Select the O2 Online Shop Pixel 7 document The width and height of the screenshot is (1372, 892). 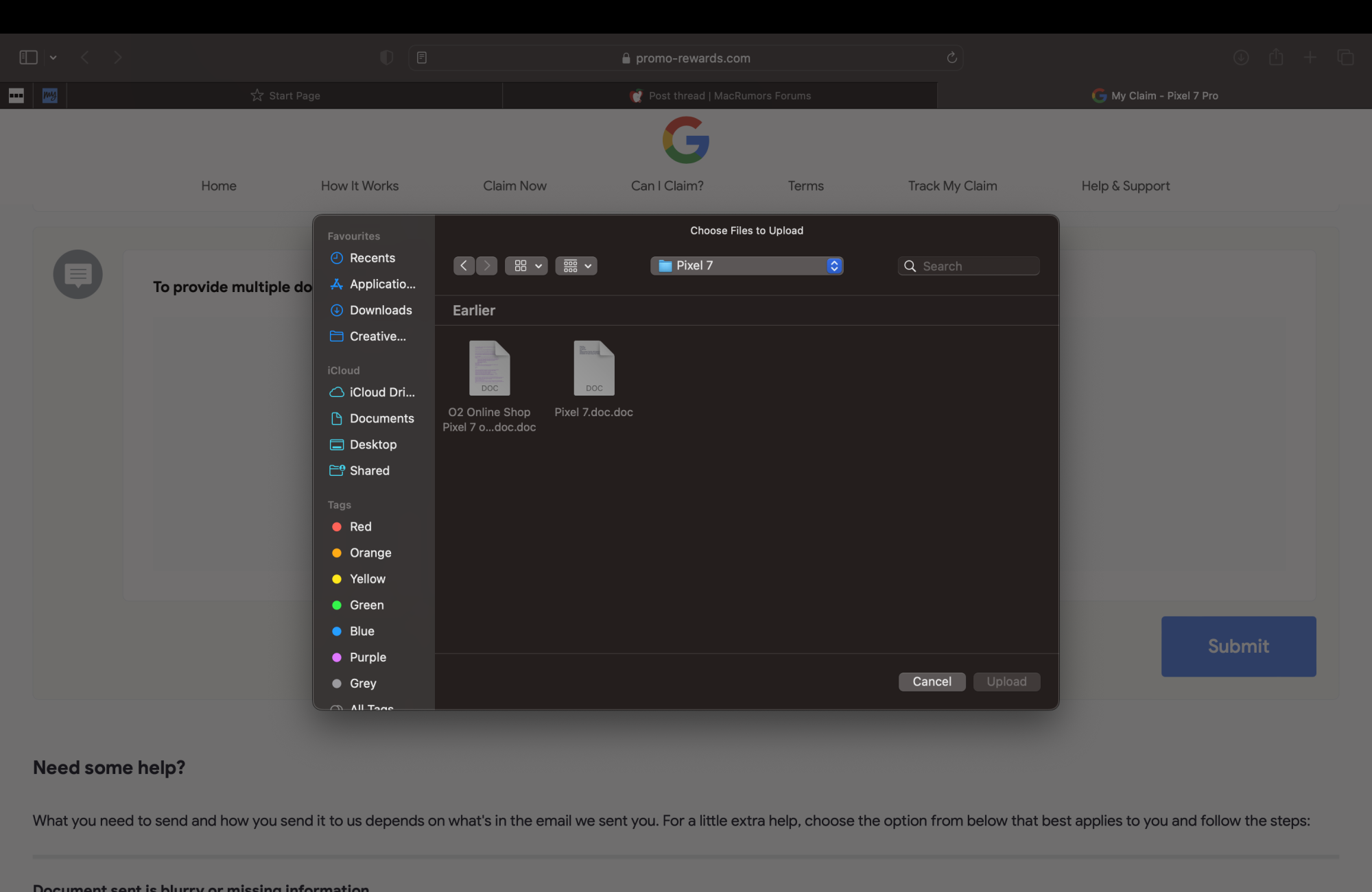489,370
